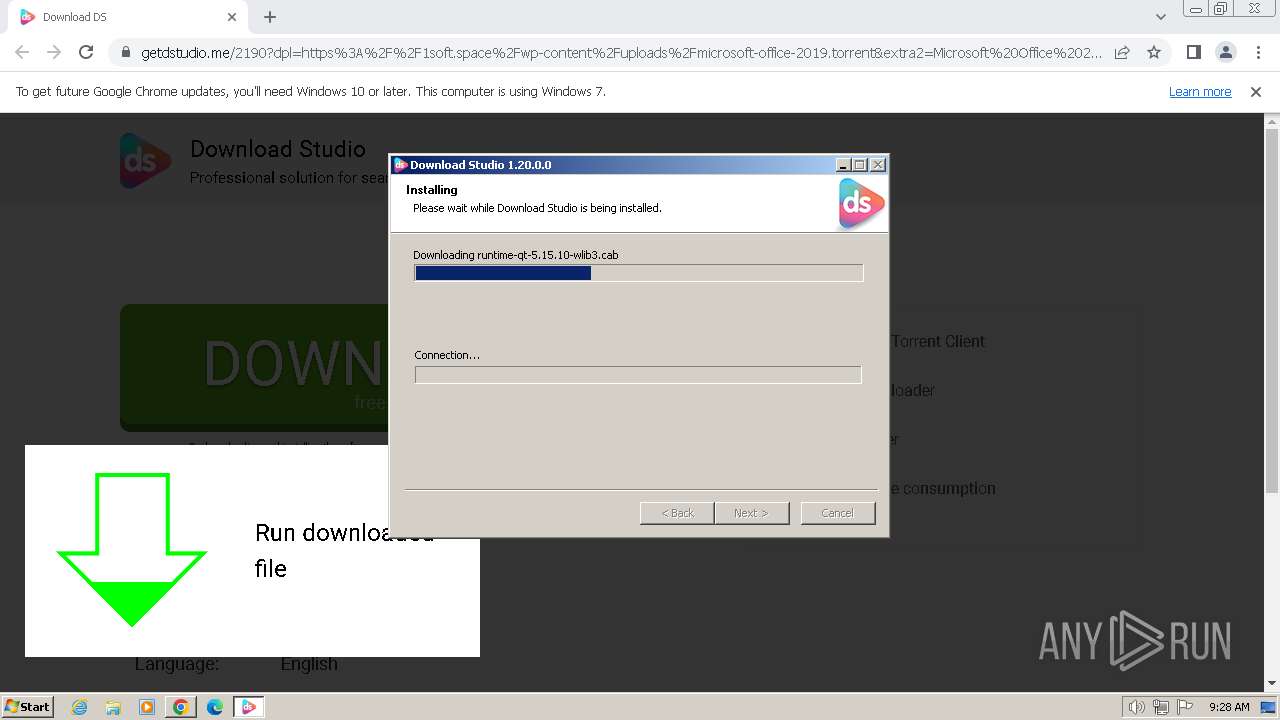
Task: Click the ds logo in installer header
Action: coord(860,203)
